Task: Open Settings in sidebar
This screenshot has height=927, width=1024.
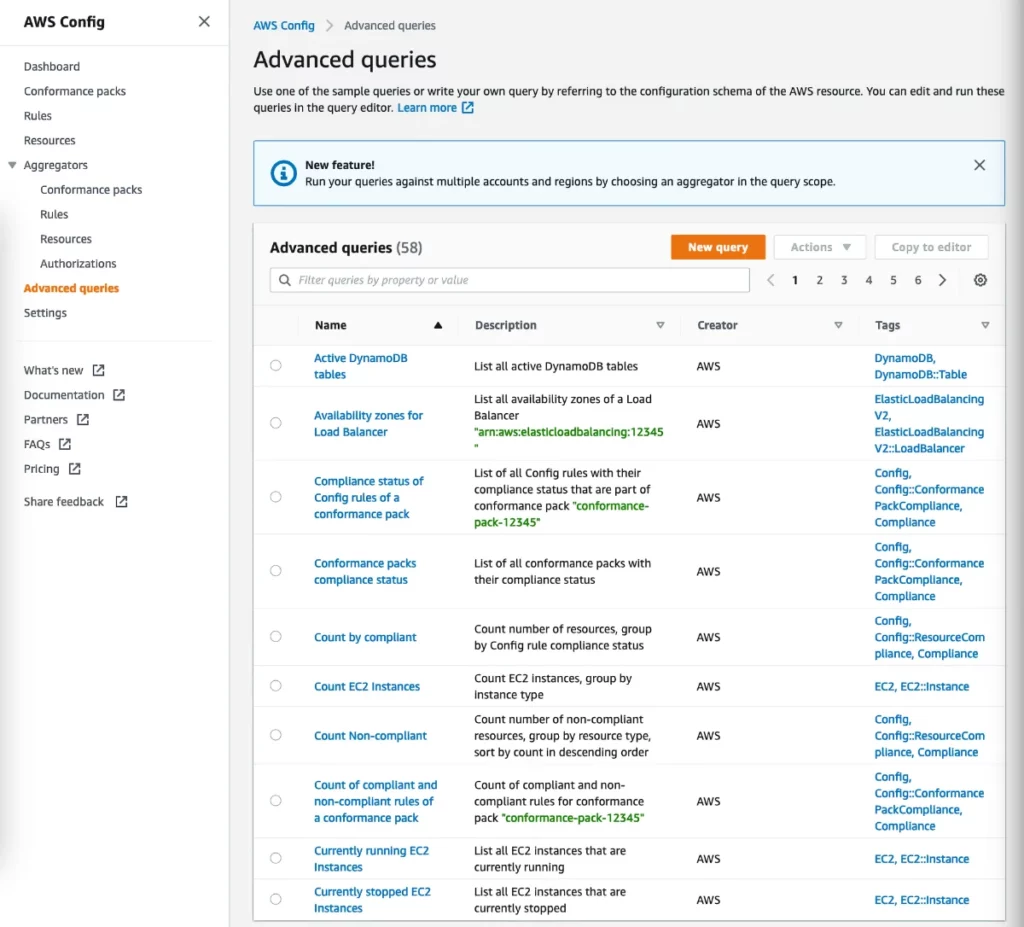Action: coord(45,313)
